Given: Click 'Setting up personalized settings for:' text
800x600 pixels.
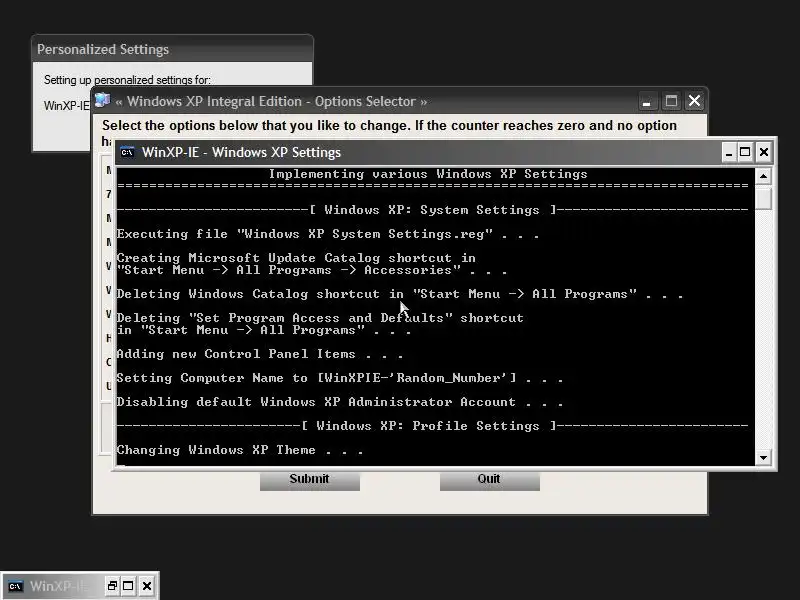Looking at the screenshot, I should (x=127, y=80).
